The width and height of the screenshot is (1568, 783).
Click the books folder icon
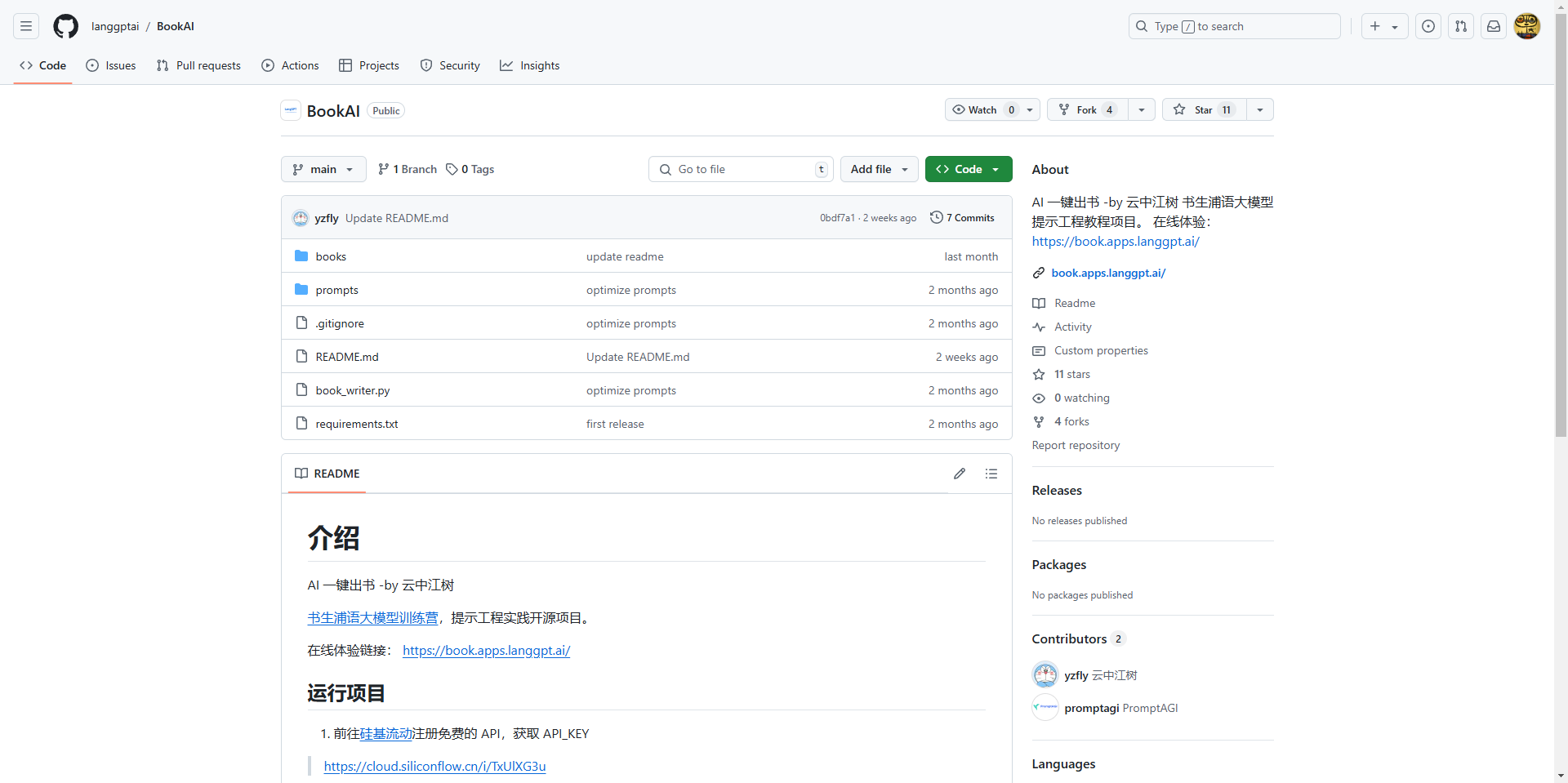point(301,256)
